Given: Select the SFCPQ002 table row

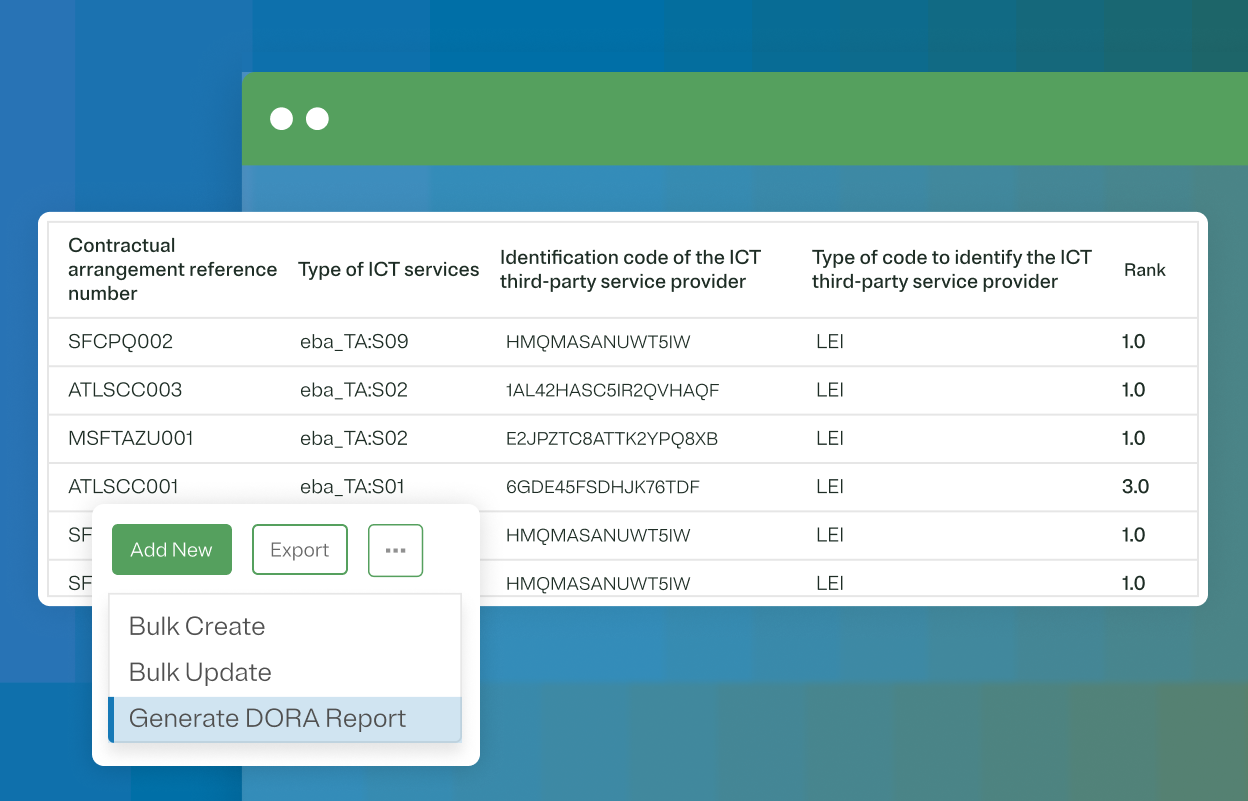Looking at the screenshot, I should click(x=119, y=341).
